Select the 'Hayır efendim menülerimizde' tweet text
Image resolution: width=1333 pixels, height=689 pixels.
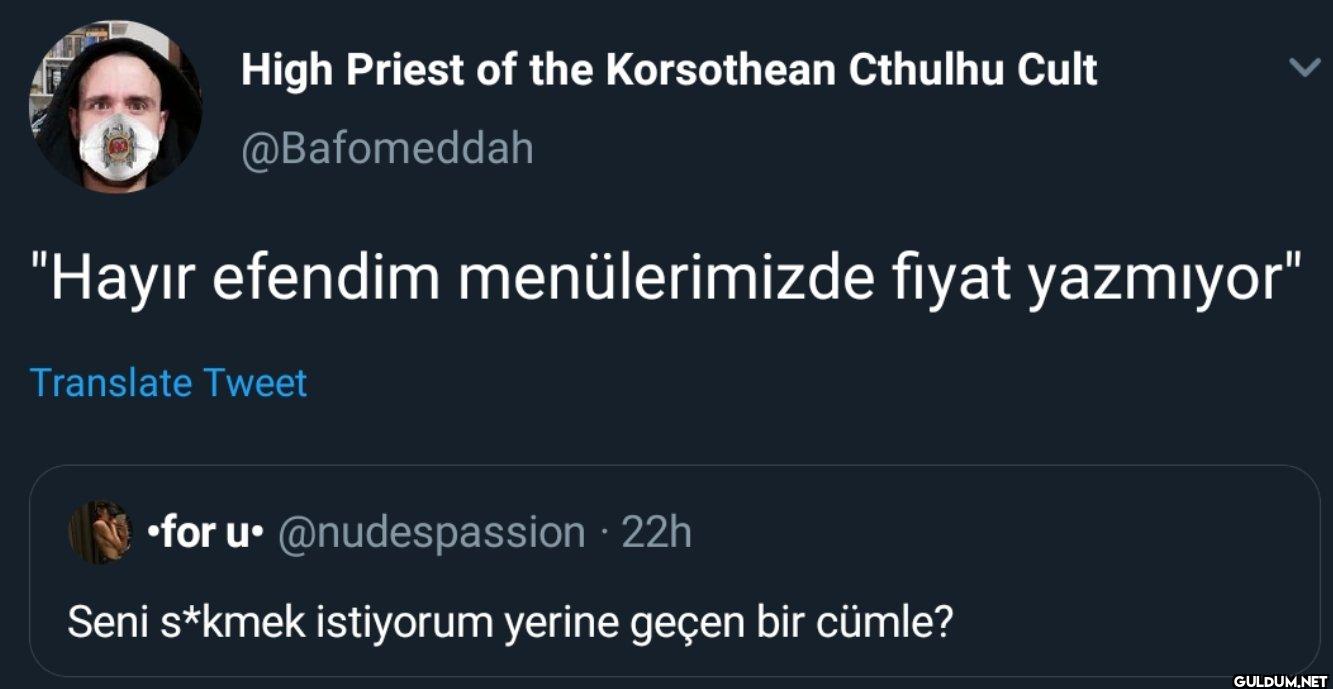[x=668, y=281]
